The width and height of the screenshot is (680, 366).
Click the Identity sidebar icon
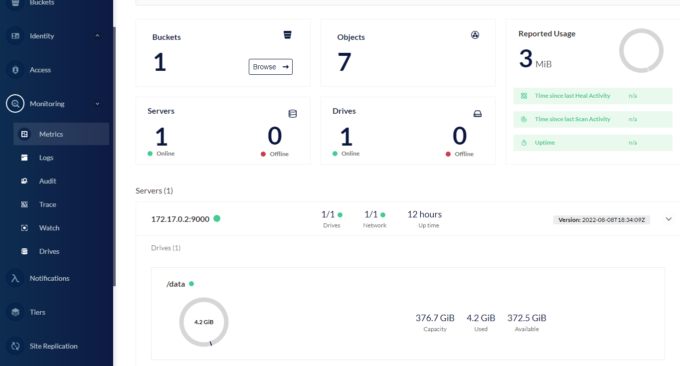coord(15,36)
